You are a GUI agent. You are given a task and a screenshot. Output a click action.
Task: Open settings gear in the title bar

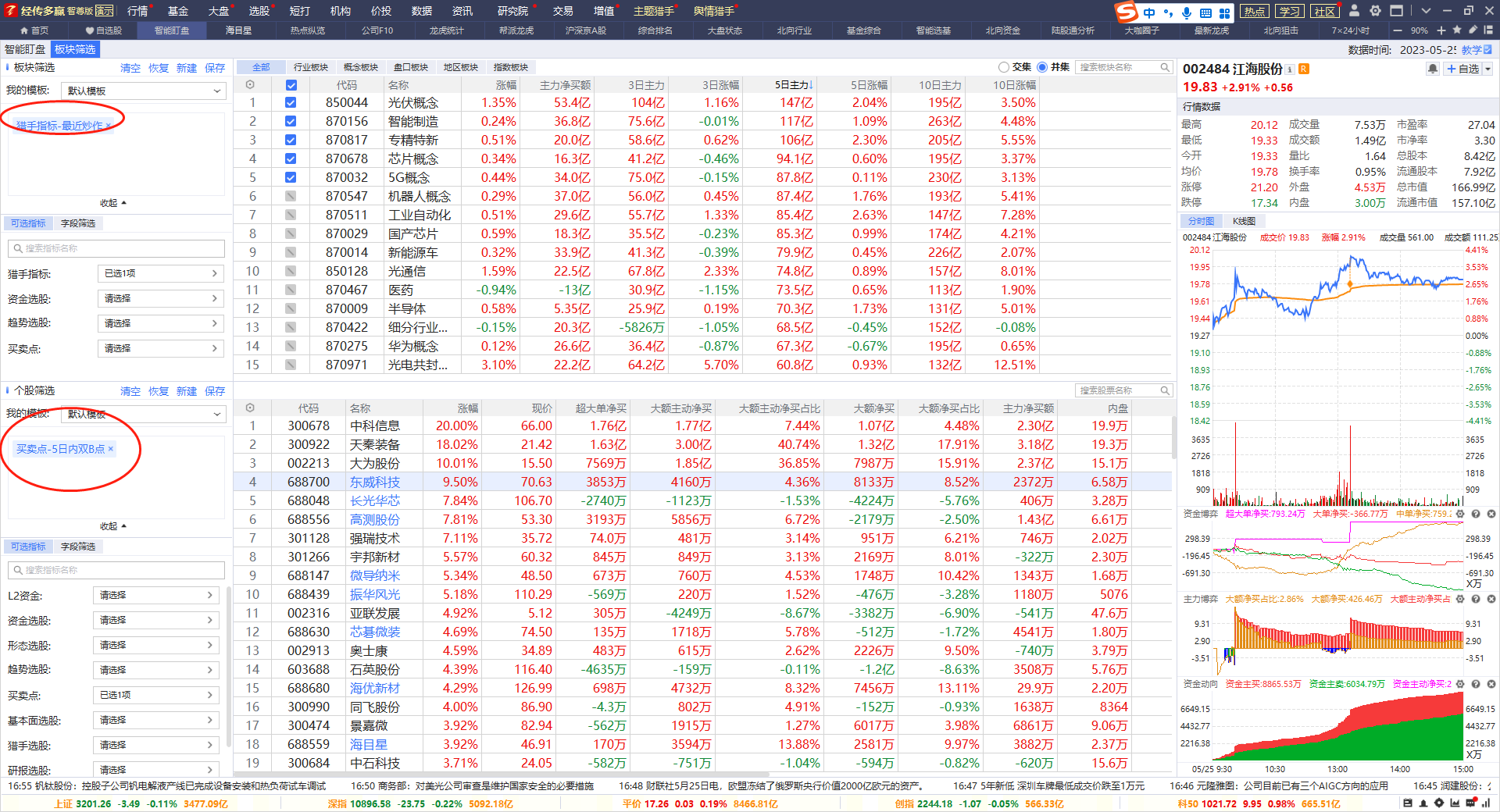[x=1375, y=11]
